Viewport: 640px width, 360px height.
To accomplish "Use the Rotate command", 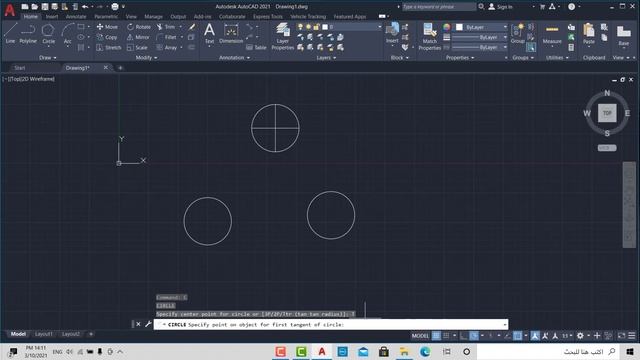I will (139, 27).
